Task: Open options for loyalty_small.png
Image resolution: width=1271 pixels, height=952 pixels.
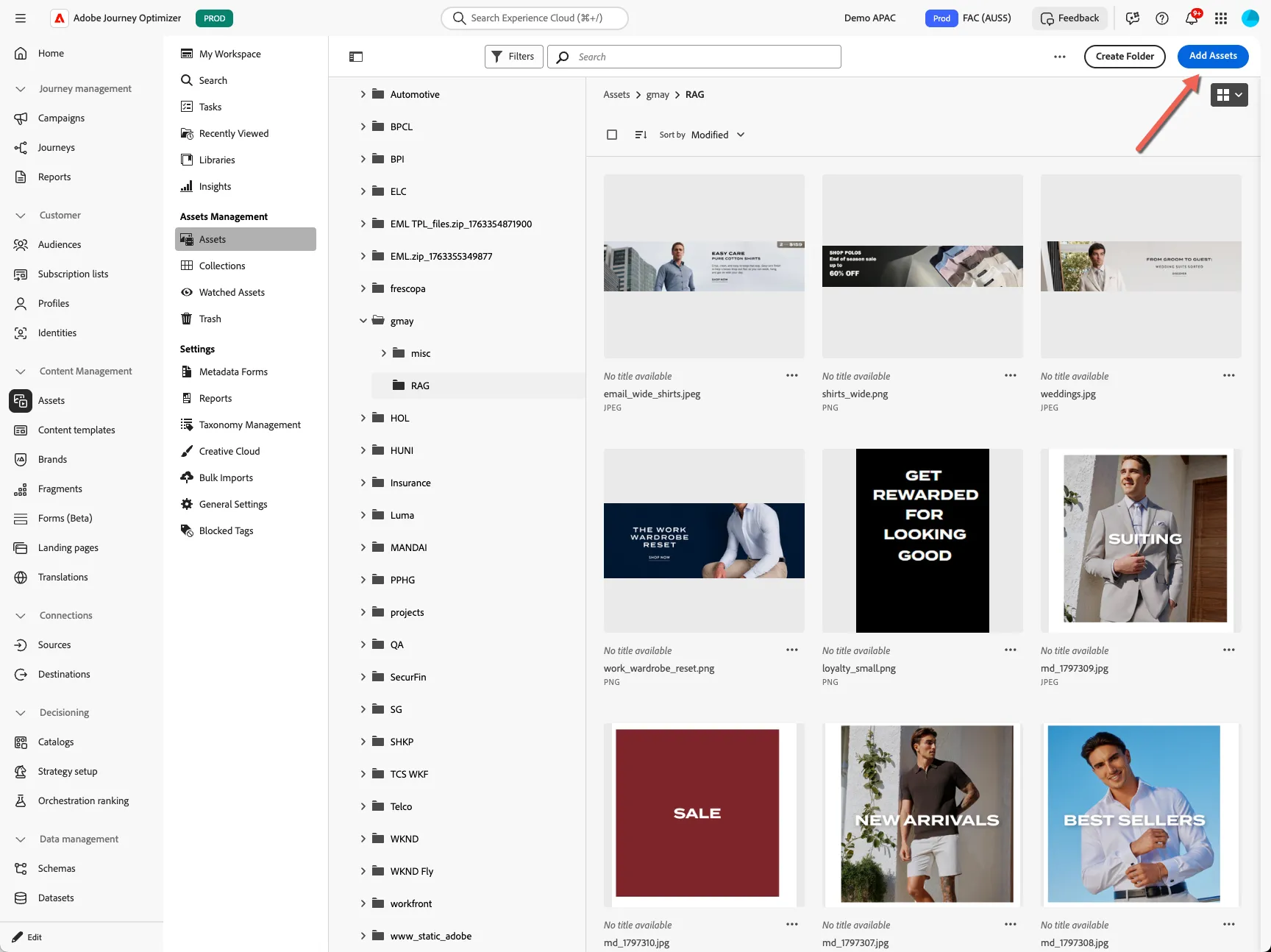Action: (x=1011, y=650)
